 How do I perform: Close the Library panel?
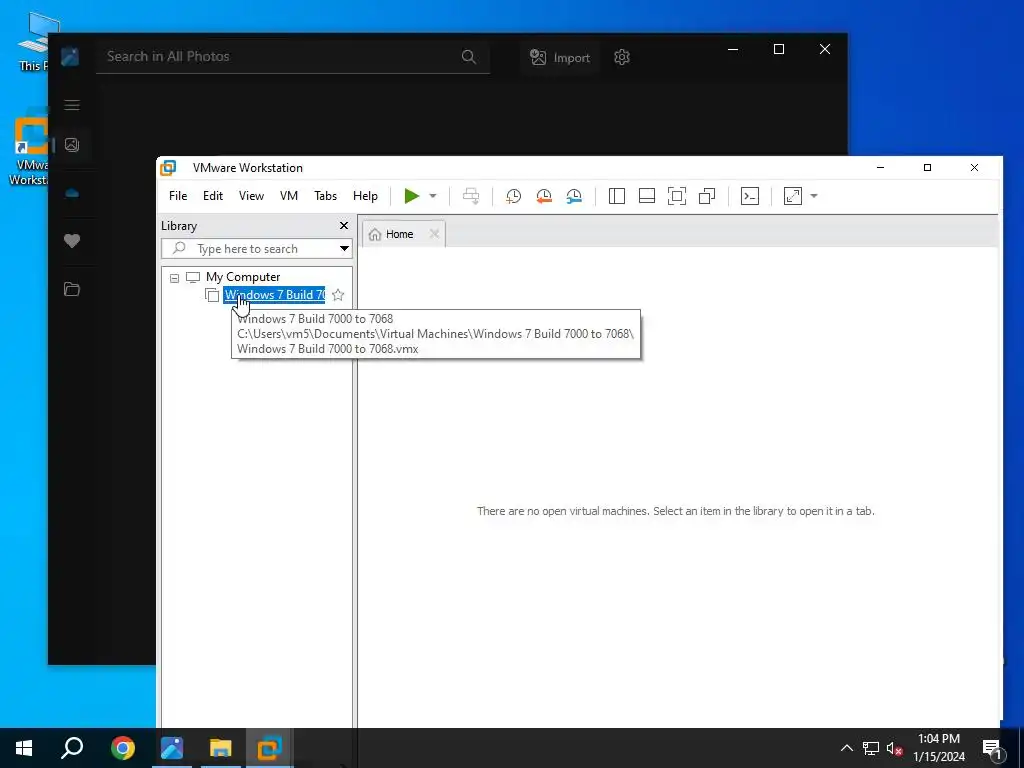[344, 225]
